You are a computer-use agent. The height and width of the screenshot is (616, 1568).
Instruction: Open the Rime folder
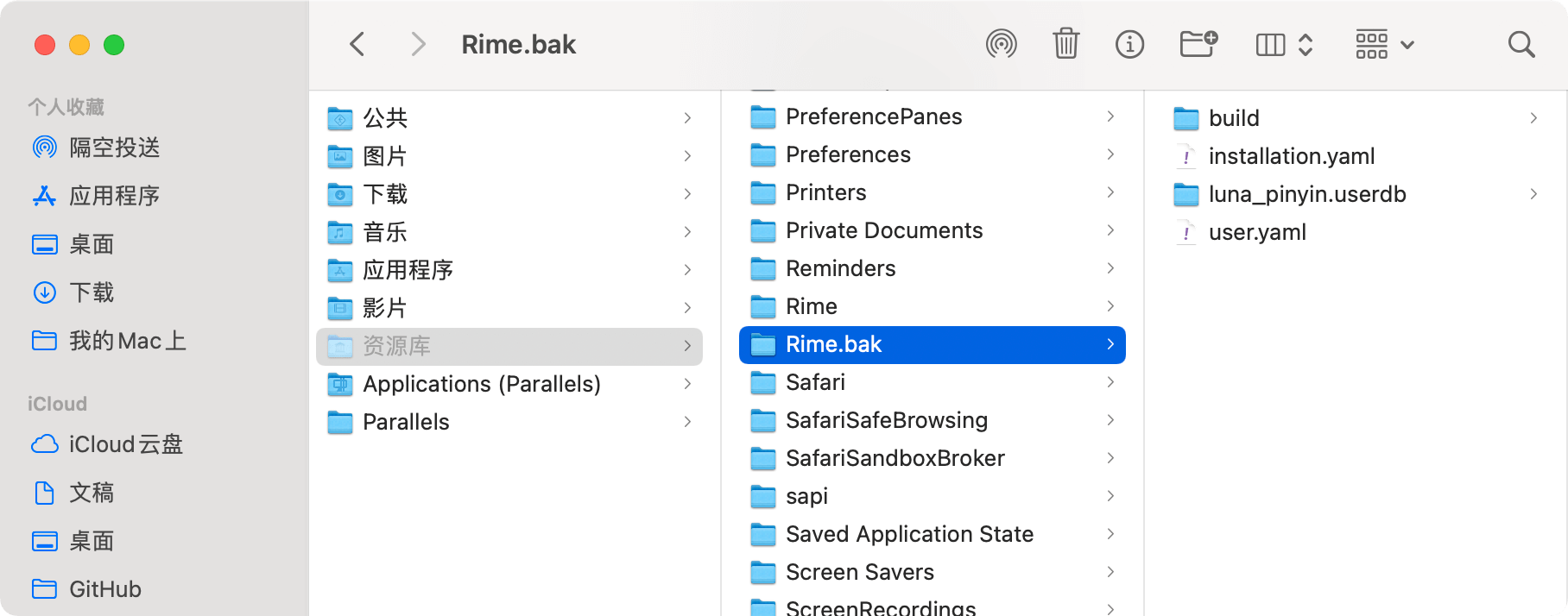(933, 306)
